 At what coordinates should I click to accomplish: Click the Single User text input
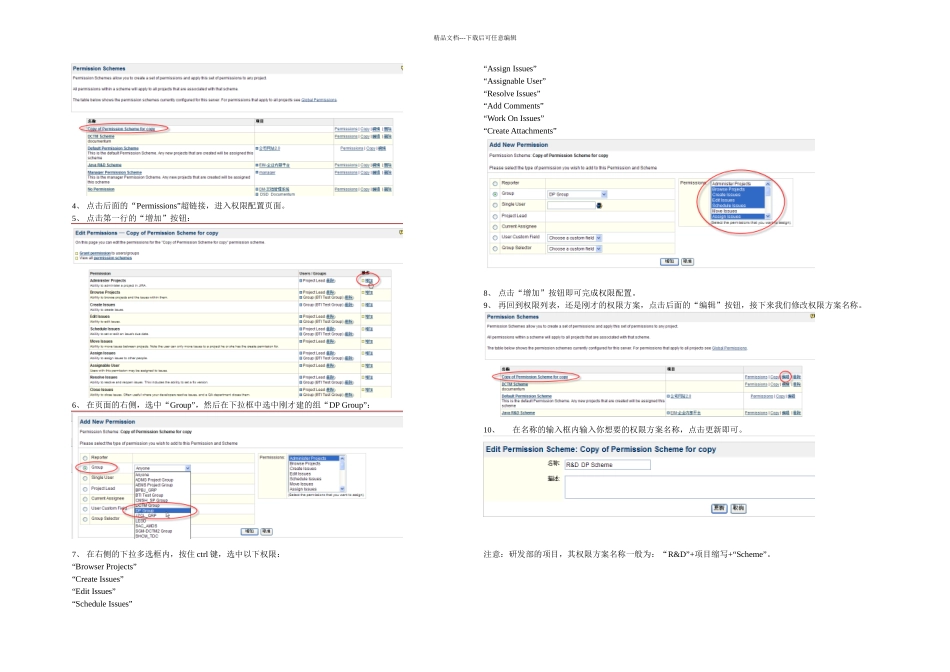571,205
